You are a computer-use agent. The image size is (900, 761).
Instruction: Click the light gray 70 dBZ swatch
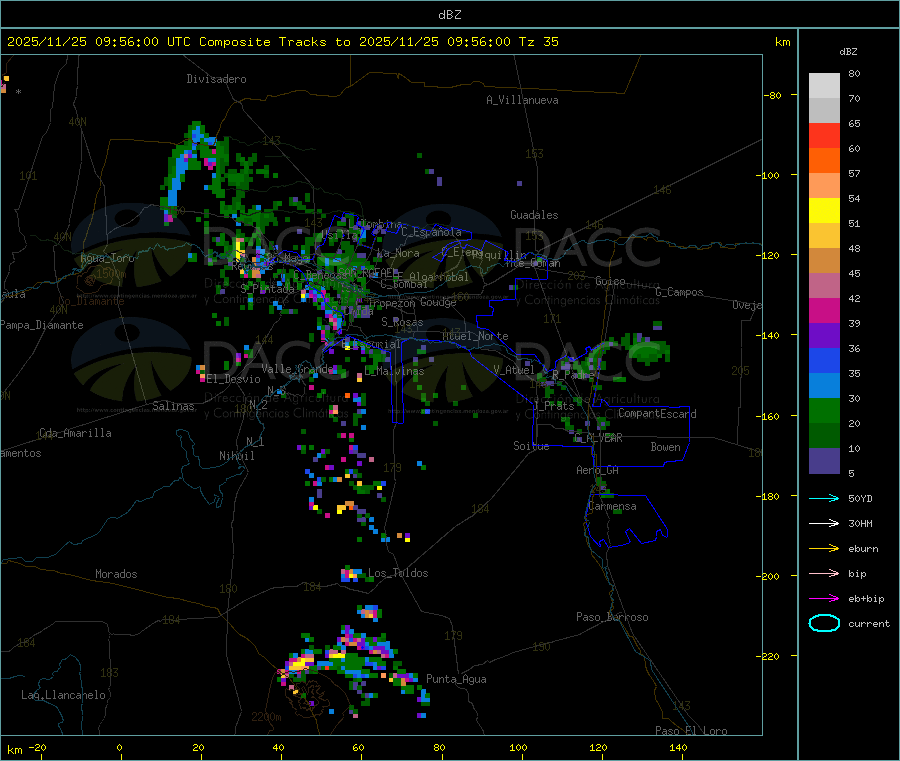coord(824,111)
